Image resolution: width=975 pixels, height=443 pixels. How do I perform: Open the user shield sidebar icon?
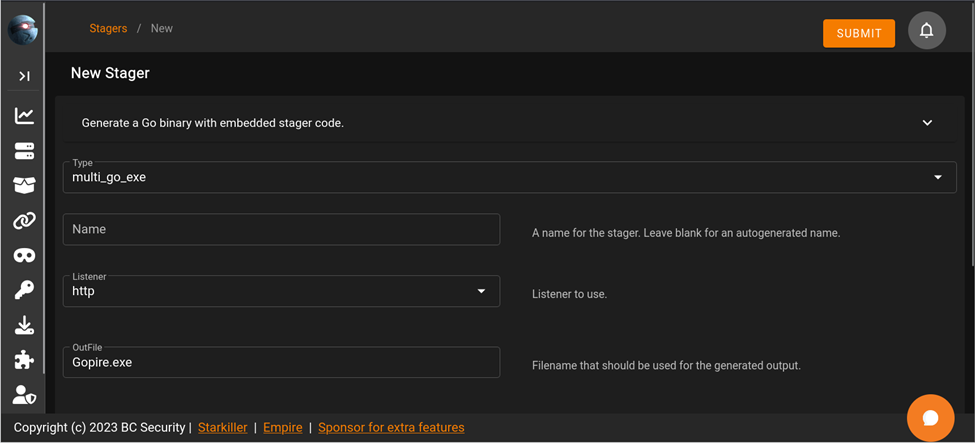point(24,395)
